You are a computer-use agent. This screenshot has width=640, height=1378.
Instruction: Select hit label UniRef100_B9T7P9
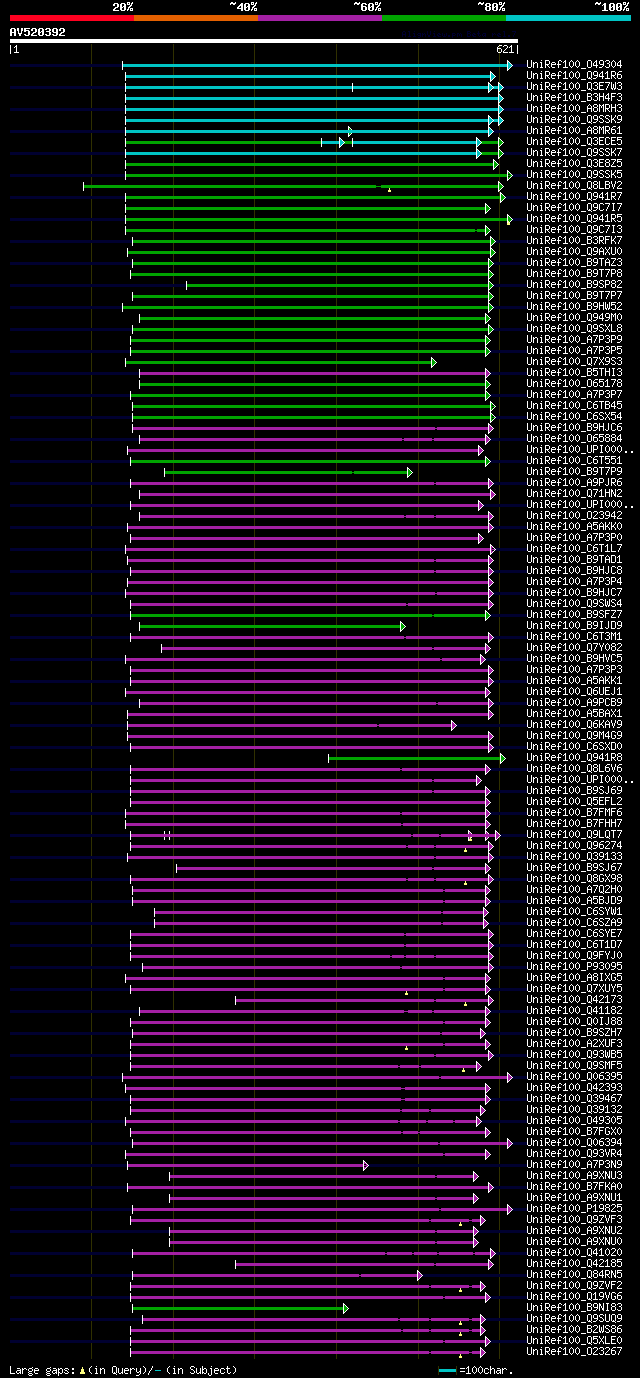pyautogui.click(x=574, y=472)
